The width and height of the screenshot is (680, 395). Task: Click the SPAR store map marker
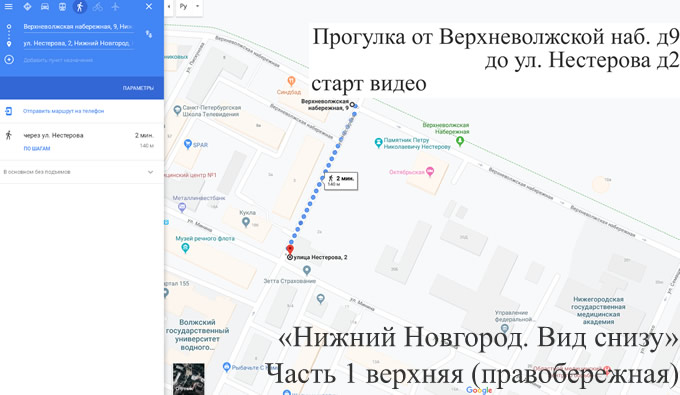[x=188, y=144]
